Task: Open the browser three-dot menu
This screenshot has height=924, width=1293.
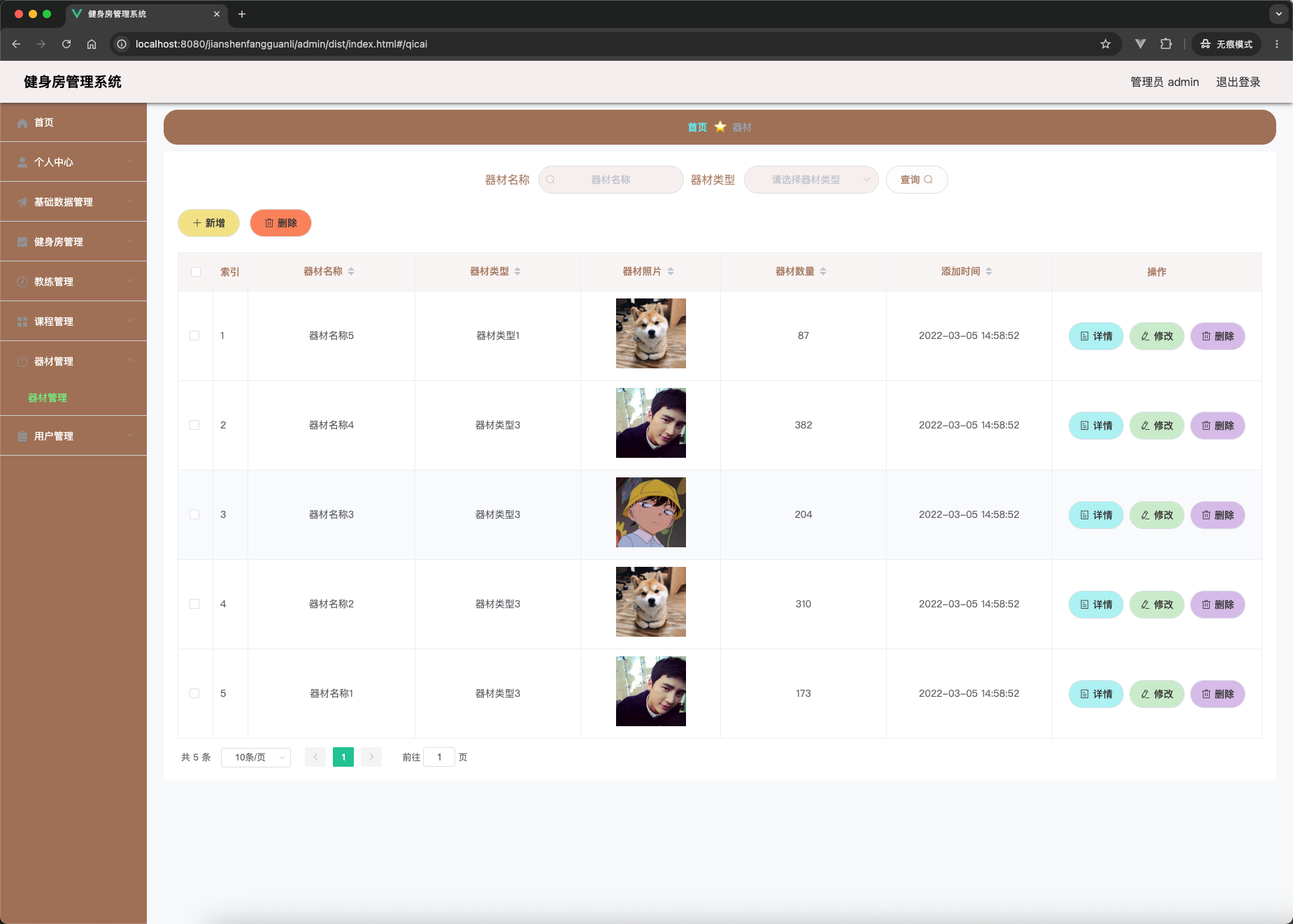Action: coord(1277,44)
